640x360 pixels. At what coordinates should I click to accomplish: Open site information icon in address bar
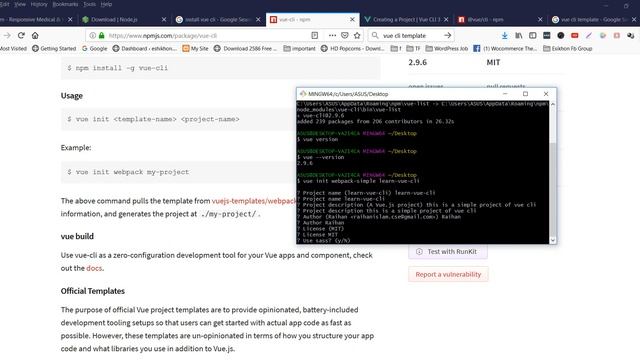coord(93,36)
